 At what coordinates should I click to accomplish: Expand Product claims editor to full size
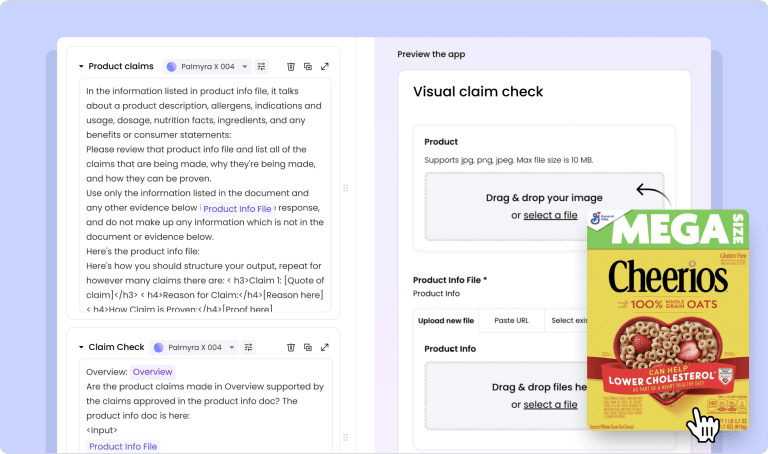pyautogui.click(x=325, y=67)
